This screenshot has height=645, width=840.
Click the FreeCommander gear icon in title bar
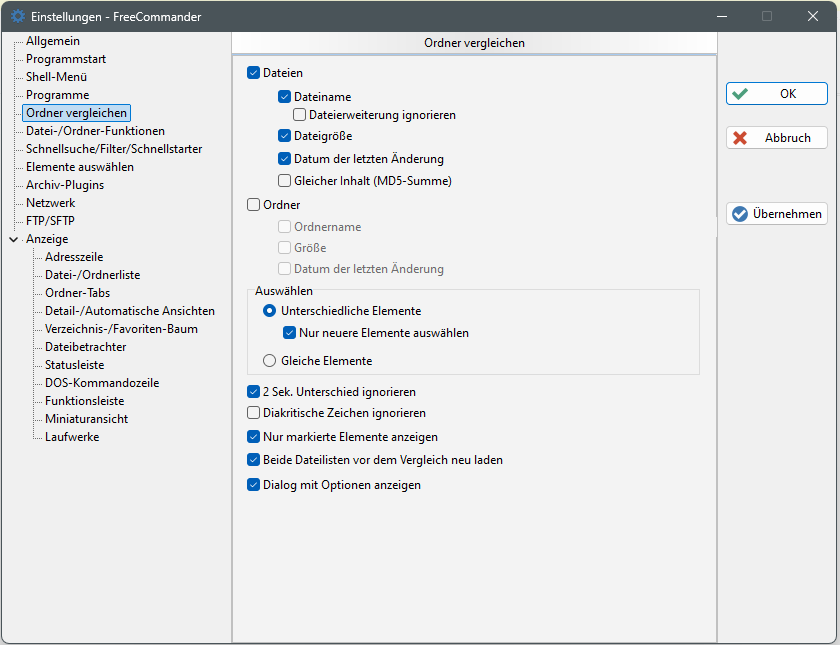tap(18, 17)
